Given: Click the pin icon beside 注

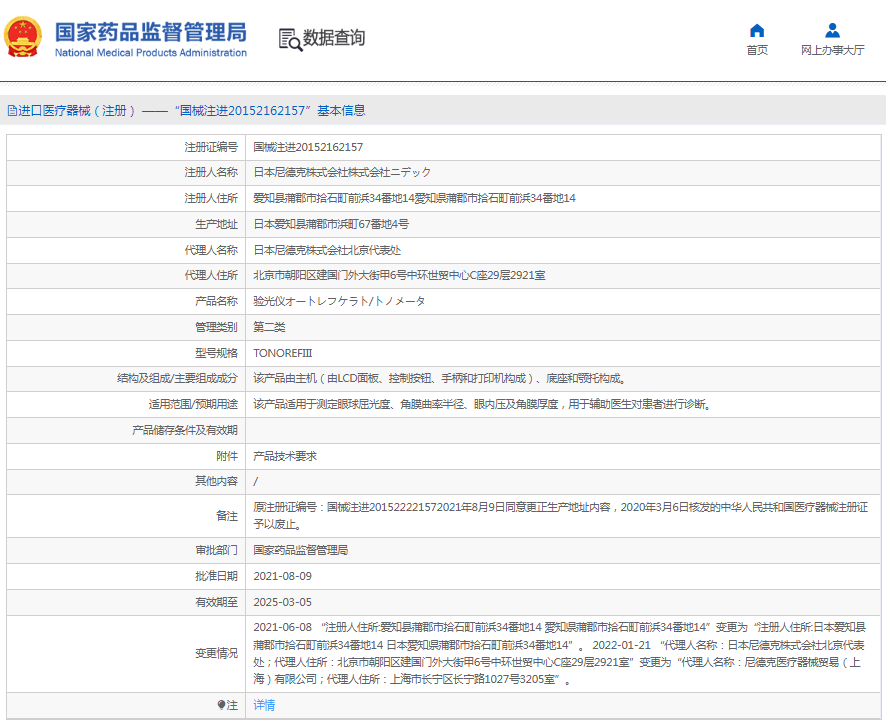Looking at the screenshot, I should pyautogui.click(x=221, y=705).
